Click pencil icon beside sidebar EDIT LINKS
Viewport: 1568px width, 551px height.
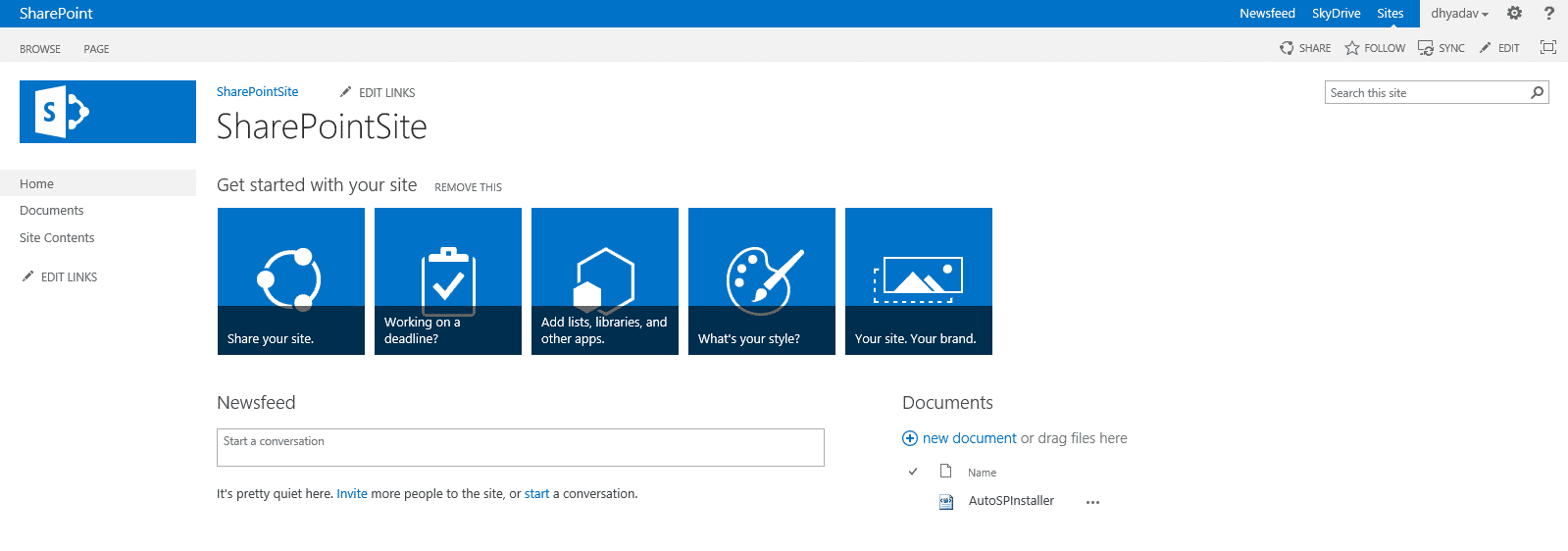point(27,276)
